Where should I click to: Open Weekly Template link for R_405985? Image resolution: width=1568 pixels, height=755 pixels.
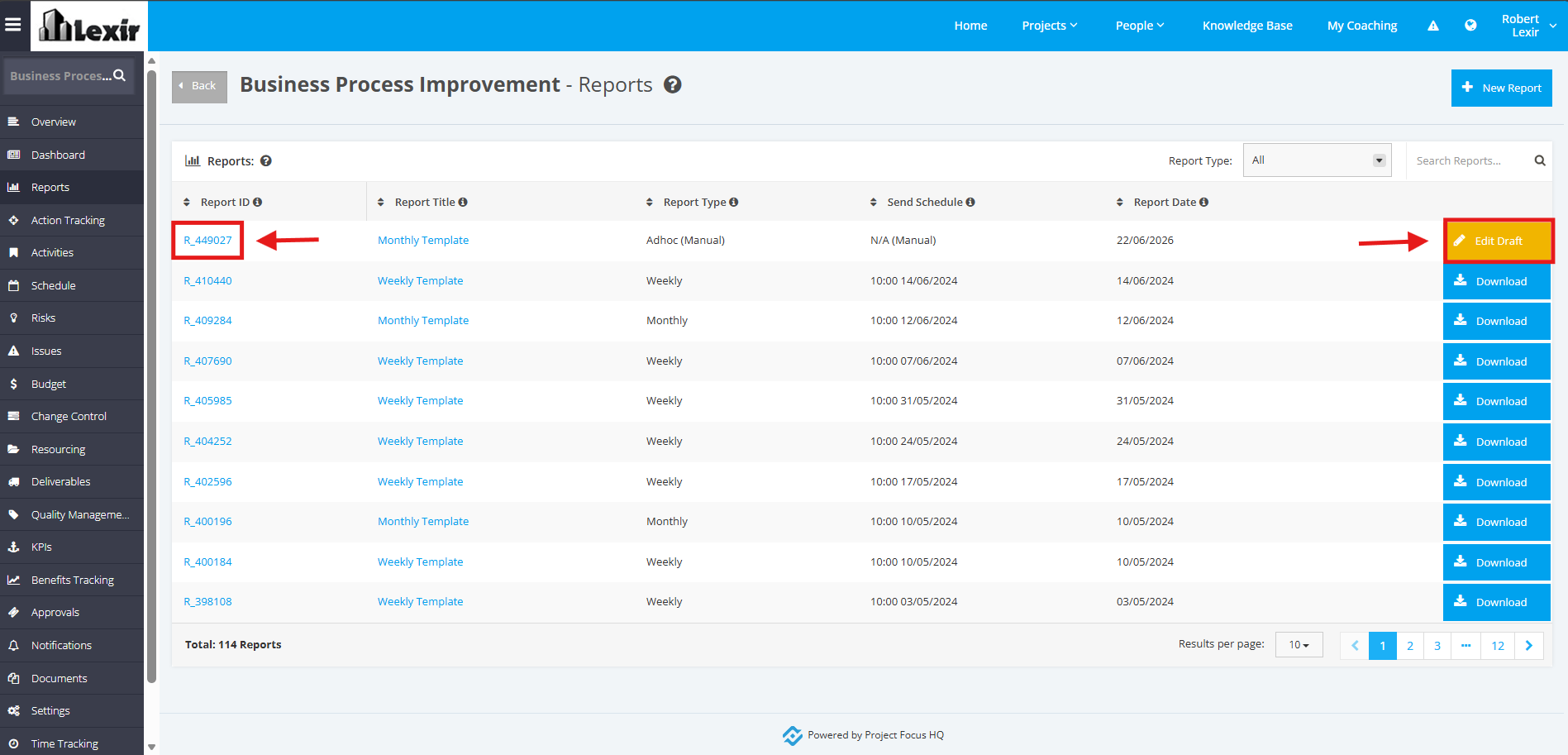[x=420, y=401]
